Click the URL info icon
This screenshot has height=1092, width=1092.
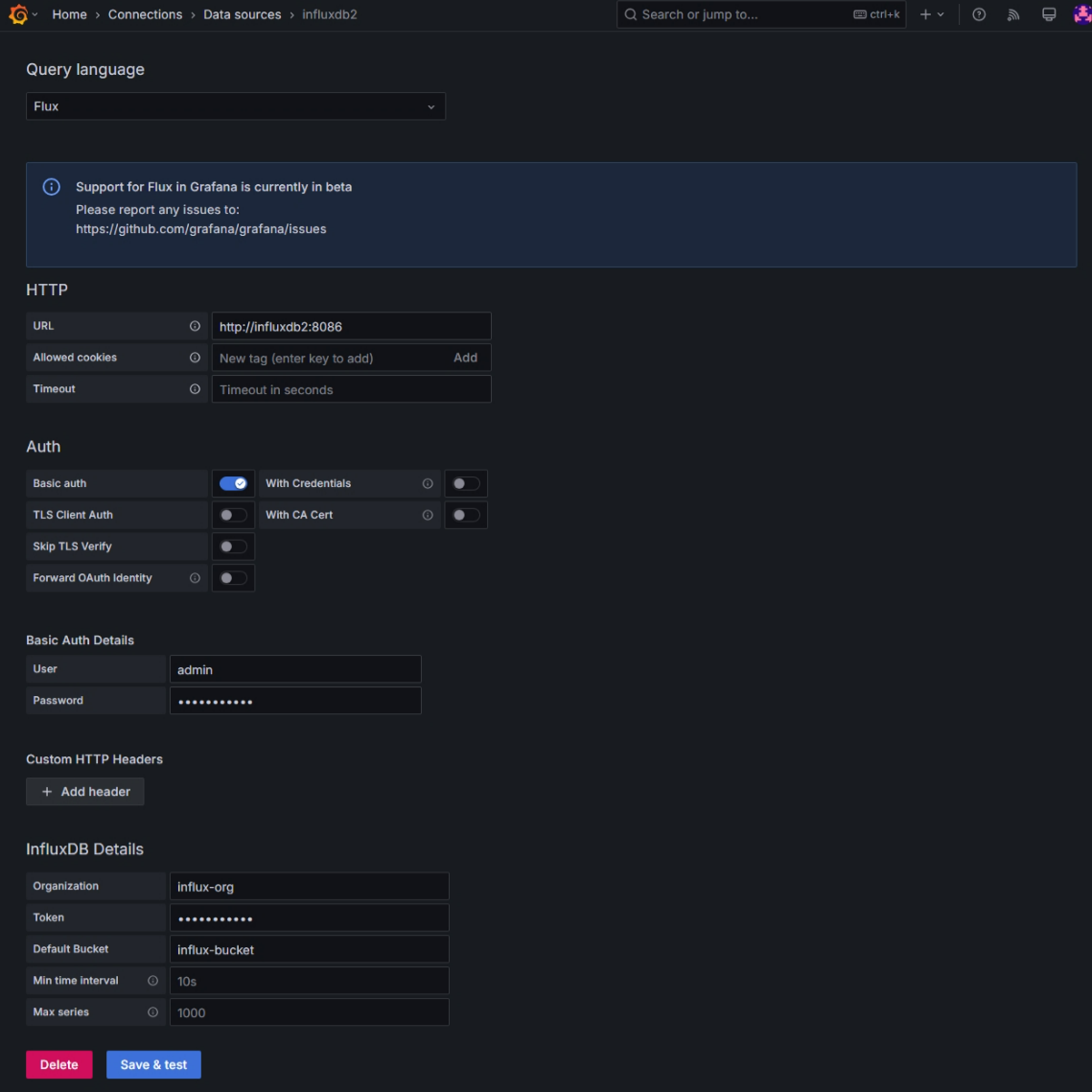click(x=195, y=326)
